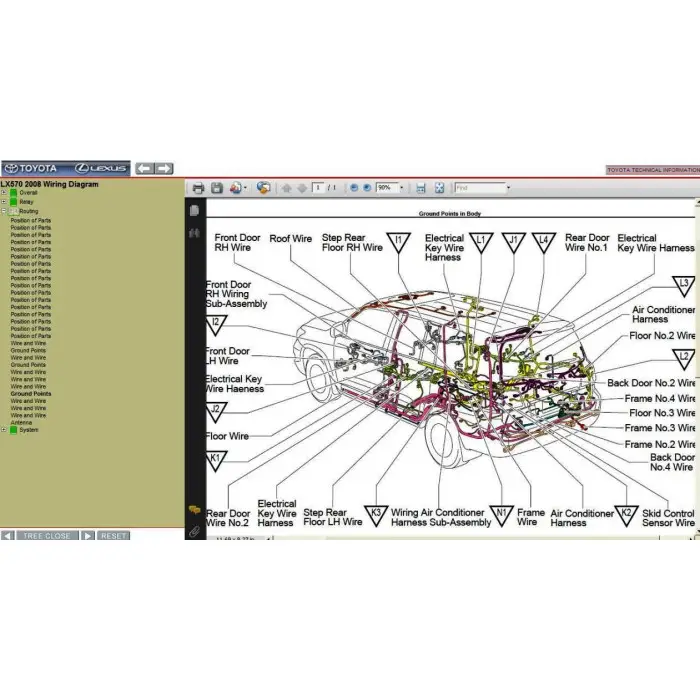Open the attachments paperclip icon

[x=194, y=530]
